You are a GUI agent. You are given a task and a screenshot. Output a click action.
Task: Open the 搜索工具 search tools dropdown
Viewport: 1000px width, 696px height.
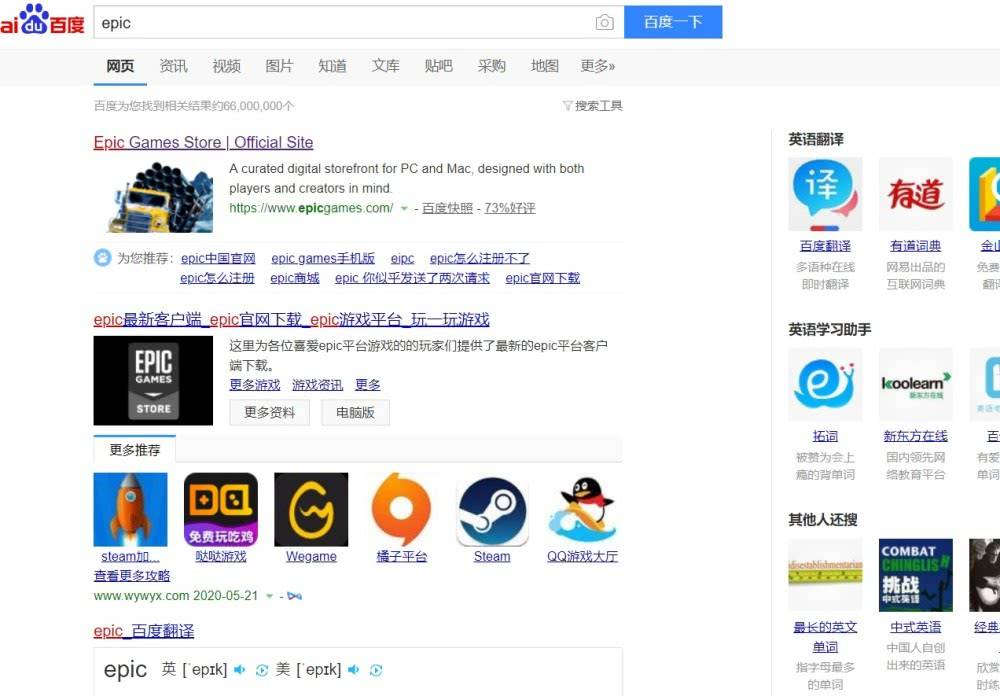(597, 104)
